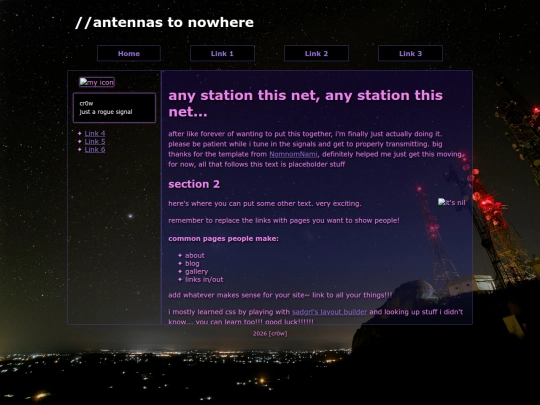Viewport: 540px width, 405px height.
Task: Click 'here's where you can put' sentence
Action: pos(264,203)
